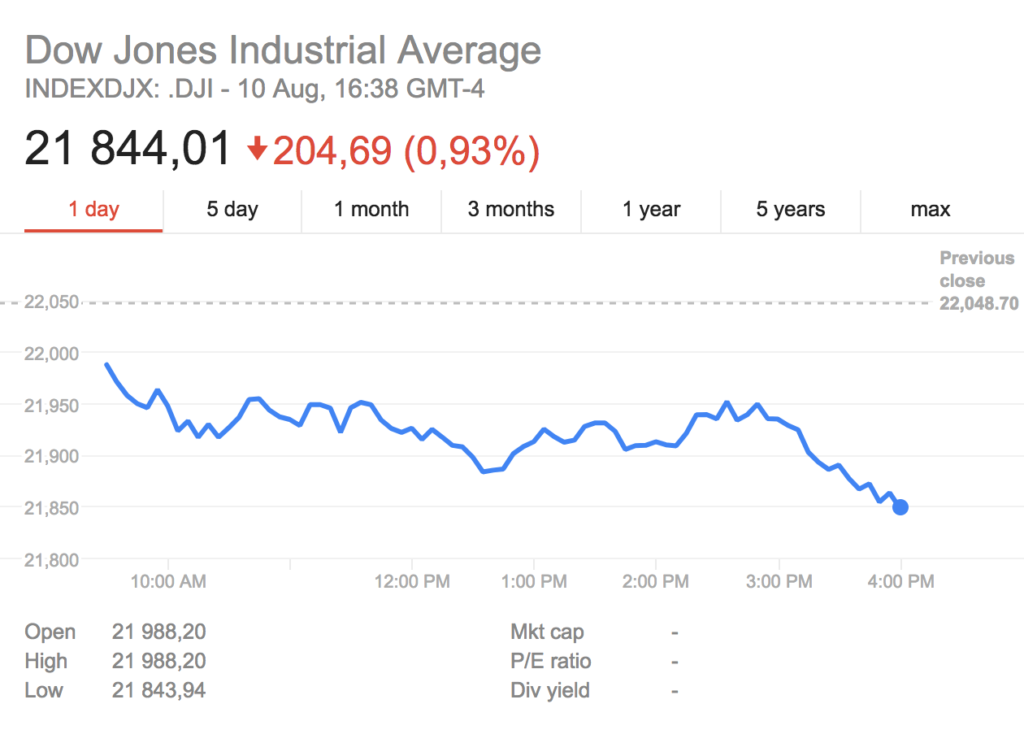Click the max range tab
This screenshot has height=743, width=1024.
(930, 209)
